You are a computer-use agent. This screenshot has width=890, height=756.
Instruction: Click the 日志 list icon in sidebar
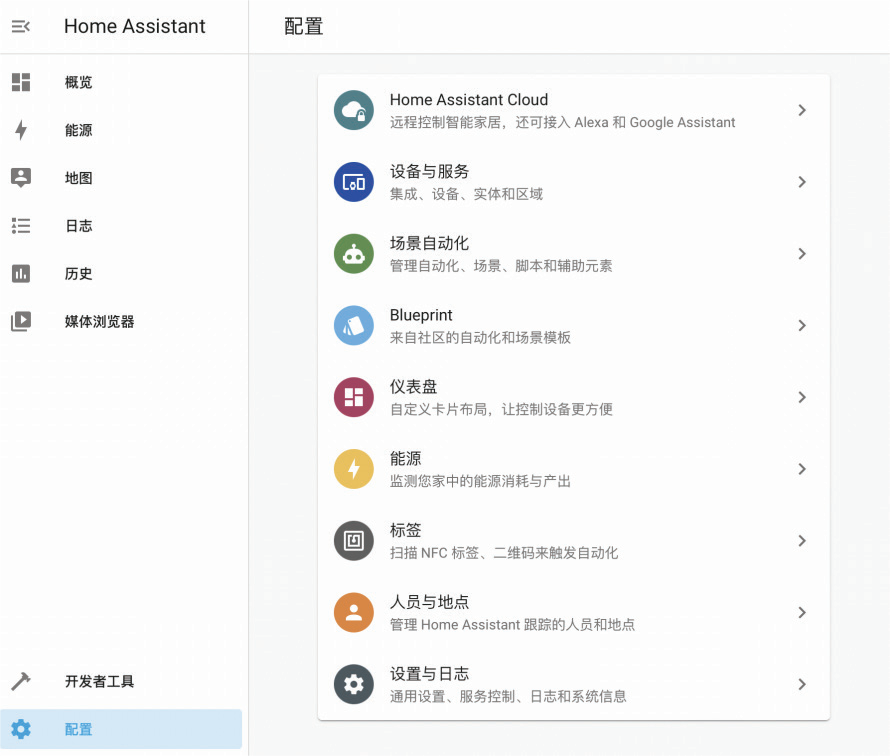21,226
